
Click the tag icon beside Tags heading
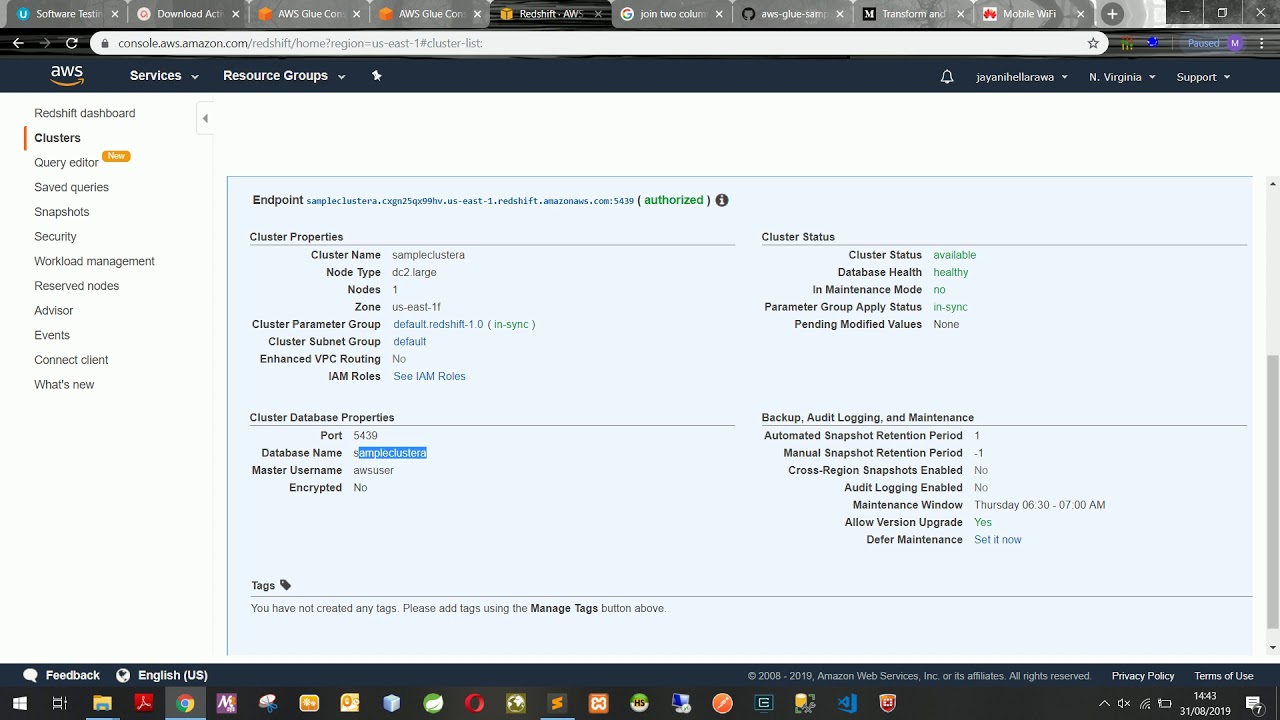[x=285, y=585]
